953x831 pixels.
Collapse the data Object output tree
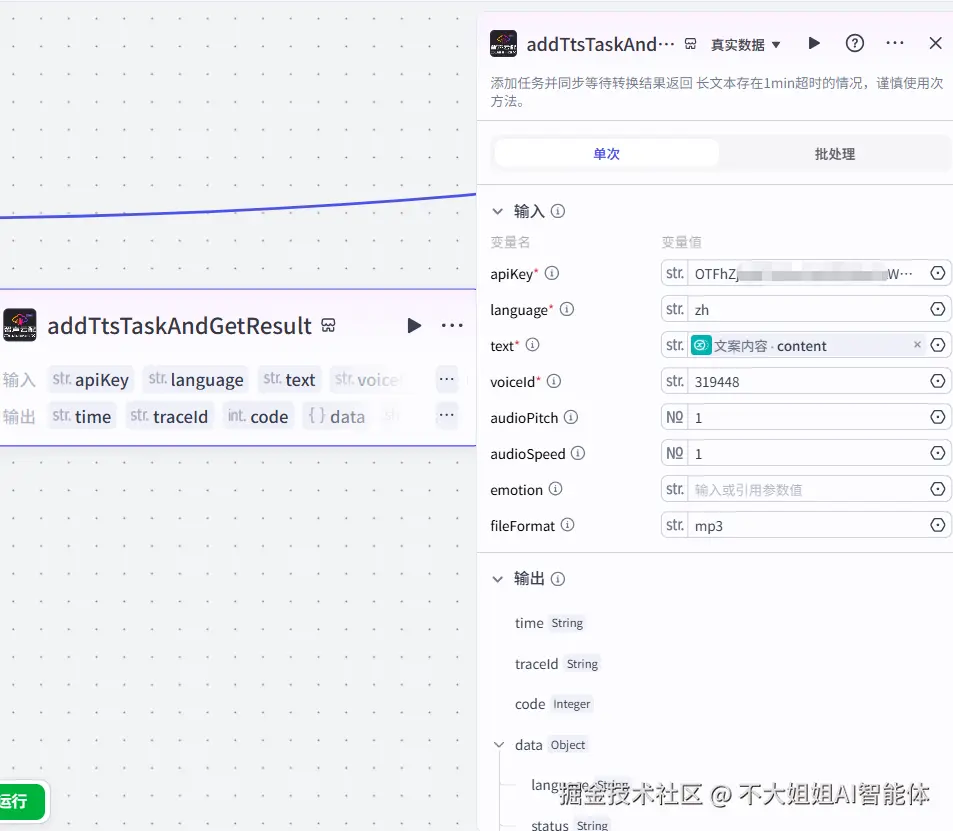pos(497,744)
